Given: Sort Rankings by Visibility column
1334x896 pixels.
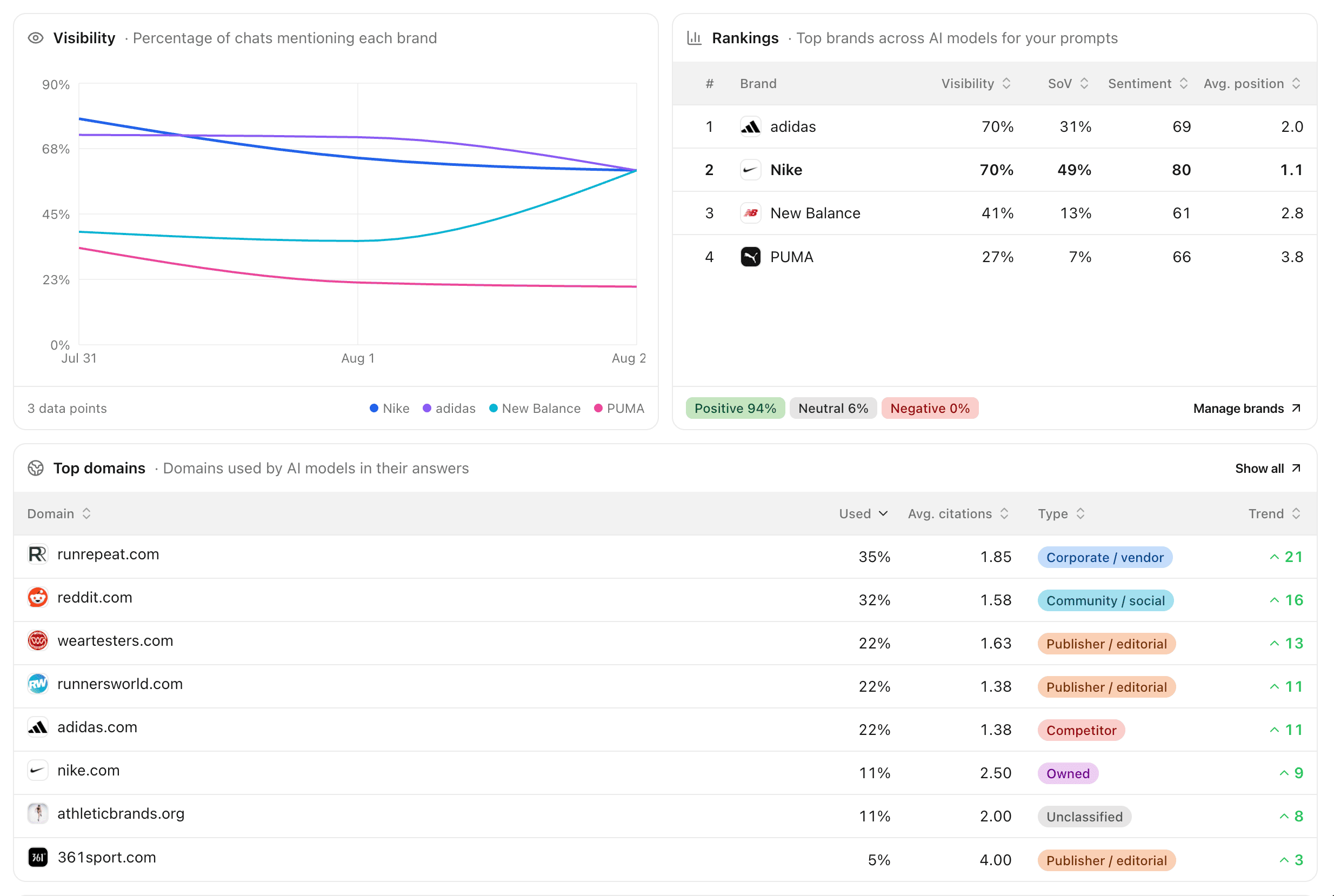Looking at the screenshot, I should tap(976, 84).
